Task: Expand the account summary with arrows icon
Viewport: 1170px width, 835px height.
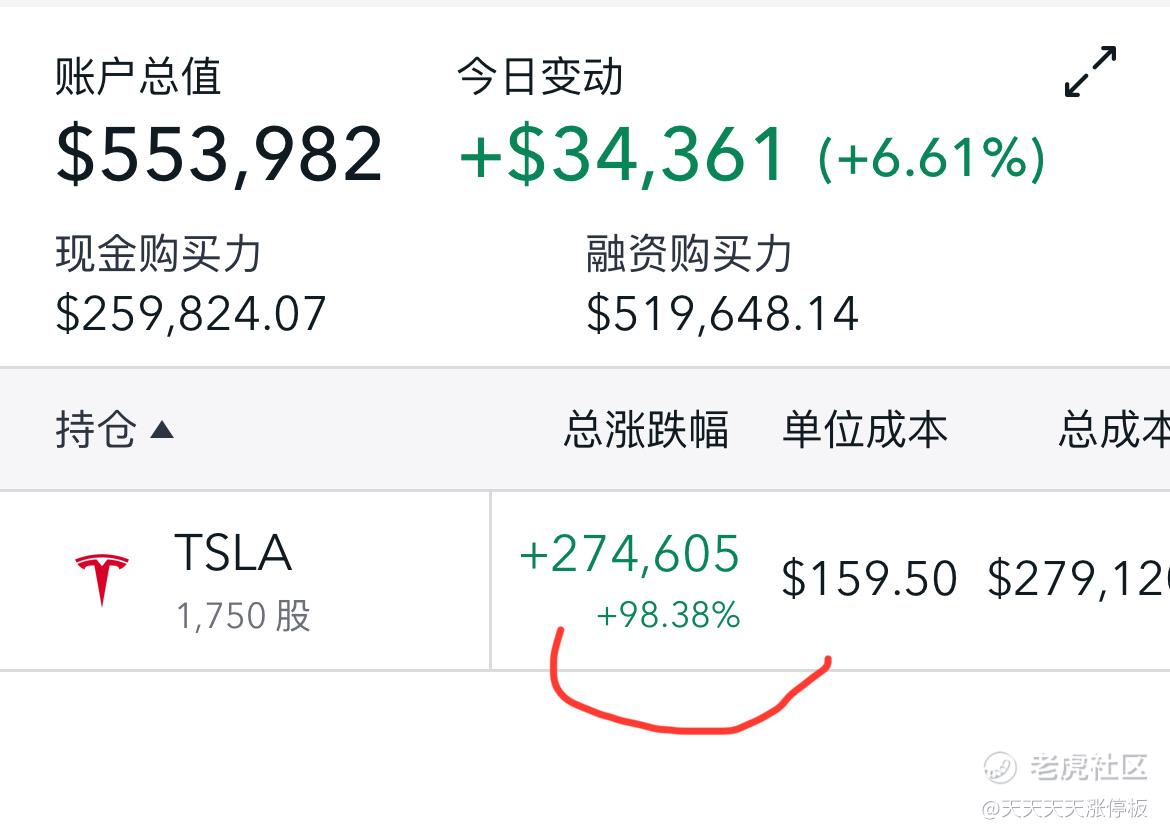Action: tap(1090, 72)
